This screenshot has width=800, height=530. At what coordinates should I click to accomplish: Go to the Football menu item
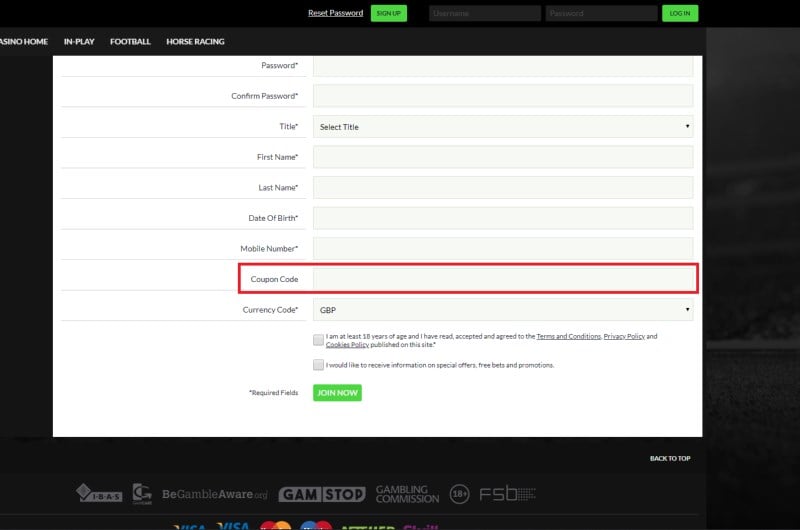(x=130, y=42)
